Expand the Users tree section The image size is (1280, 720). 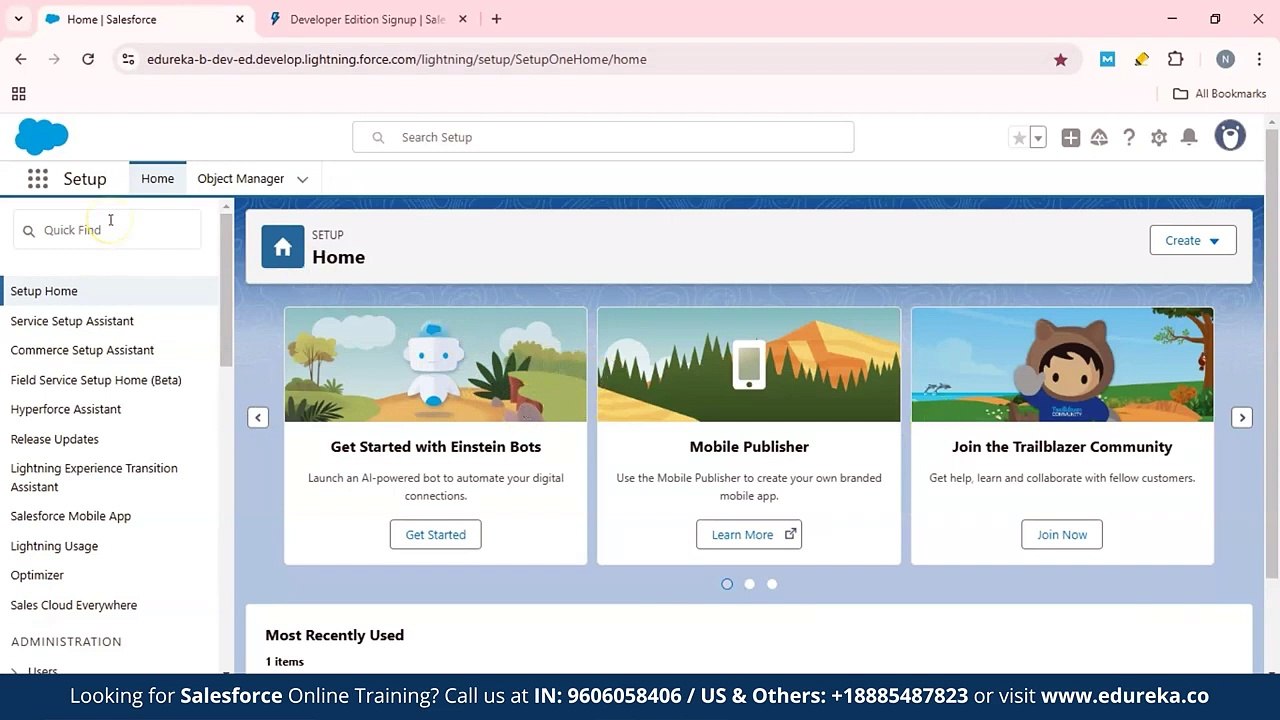click(15, 671)
